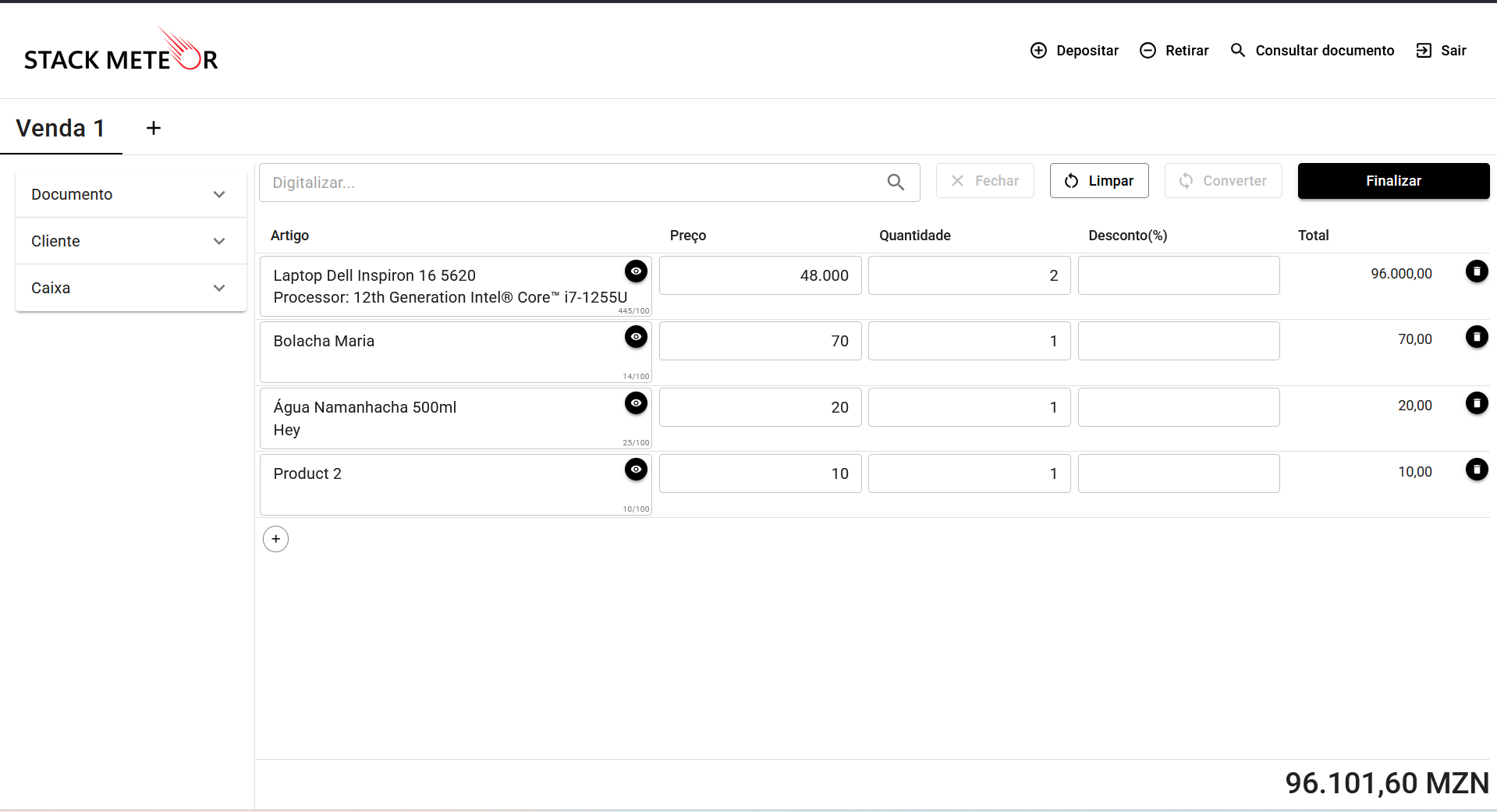Click discount field for Product 2
Screen dimensions: 1497x812
(1179, 473)
